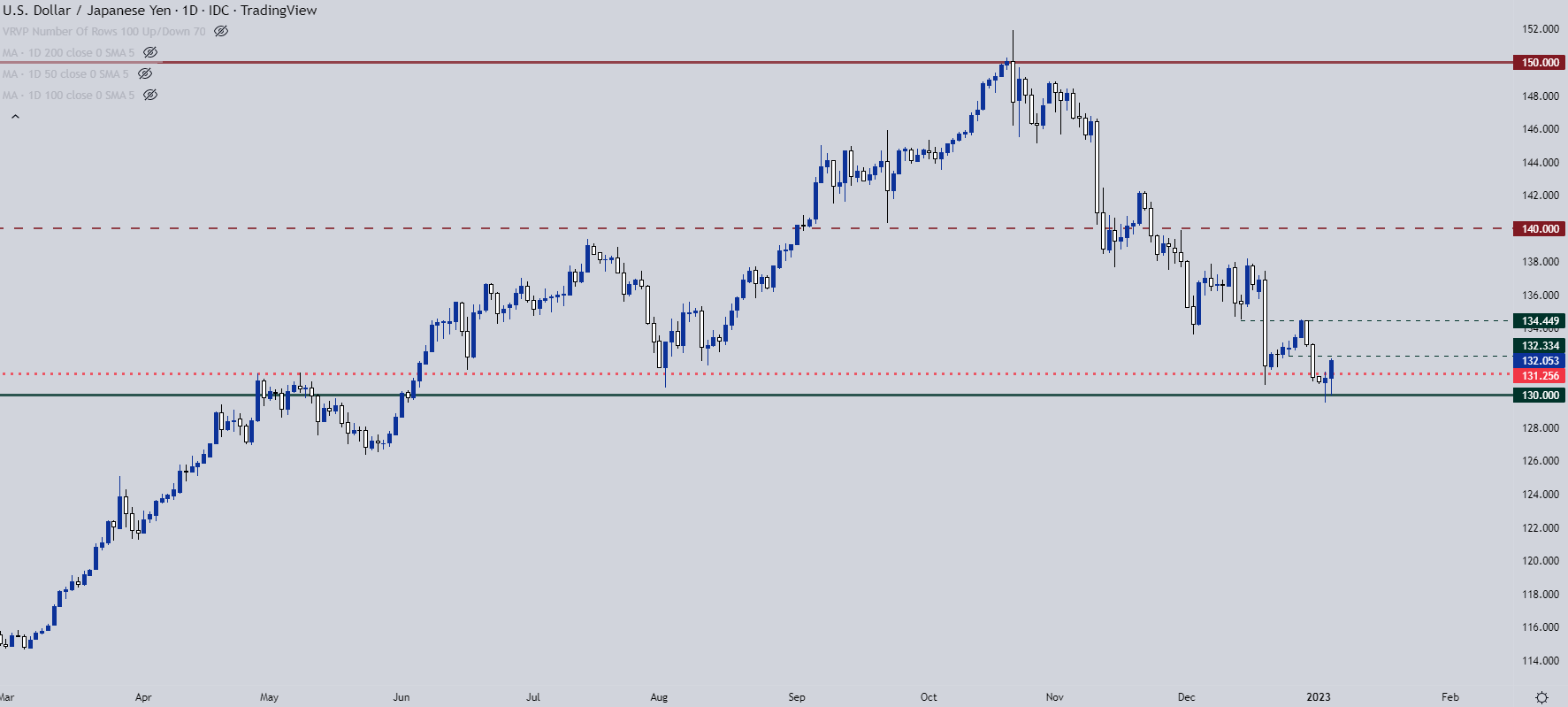
Task: Click the 2023 label on time axis
Action: pos(1318,697)
